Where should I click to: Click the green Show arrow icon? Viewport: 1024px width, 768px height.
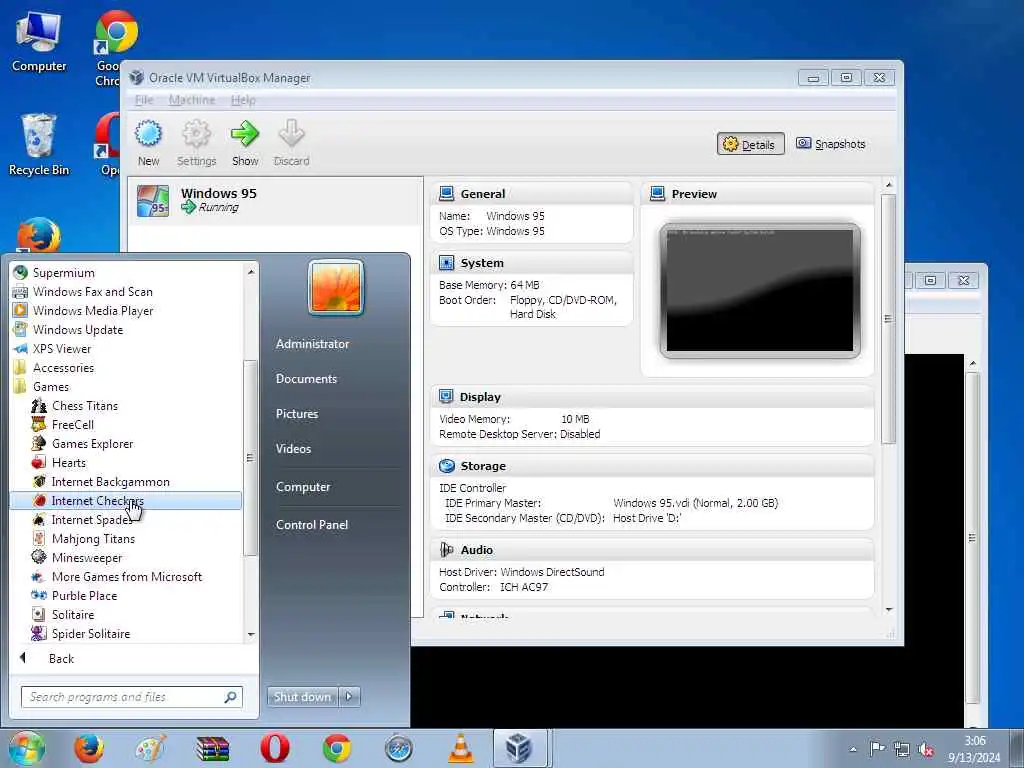pos(245,134)
